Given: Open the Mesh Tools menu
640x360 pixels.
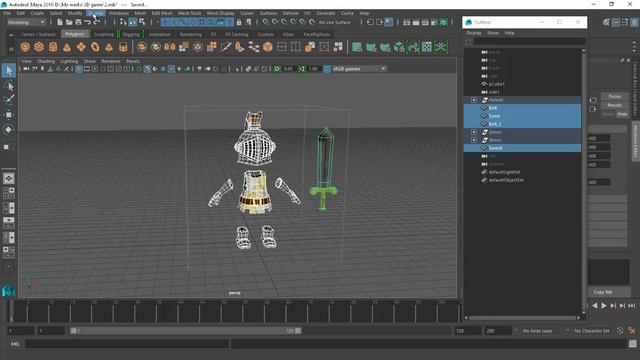Looking at the screenshot, I should 189,13.
